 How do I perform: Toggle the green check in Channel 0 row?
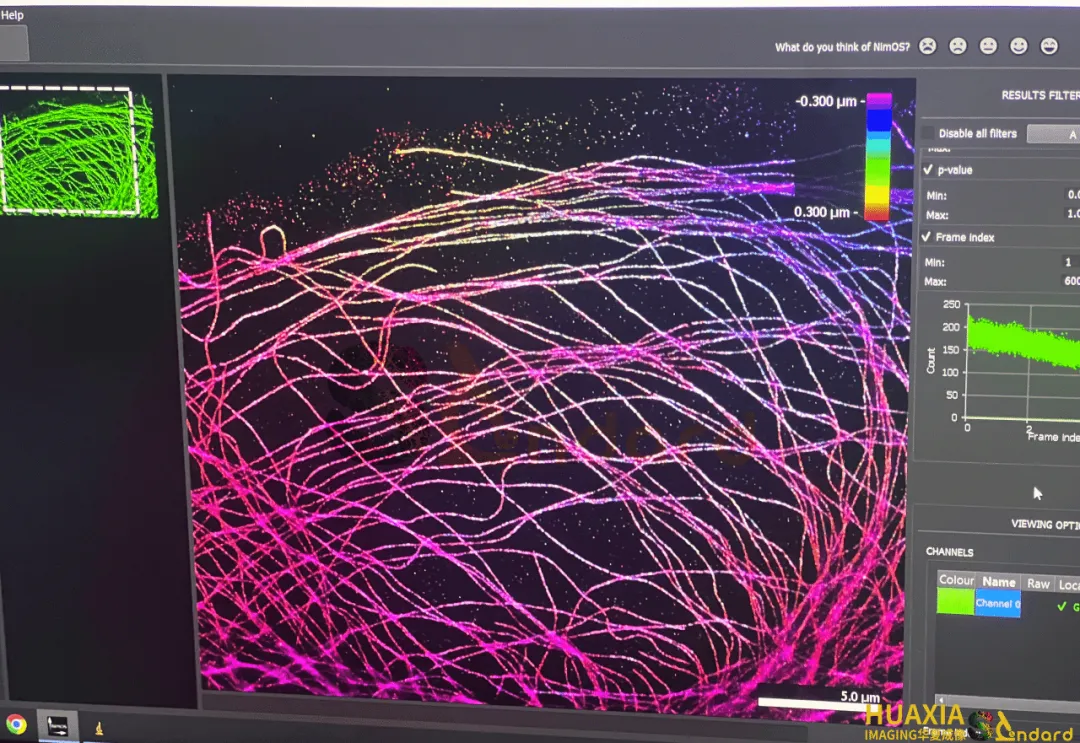pos(1062,605)
